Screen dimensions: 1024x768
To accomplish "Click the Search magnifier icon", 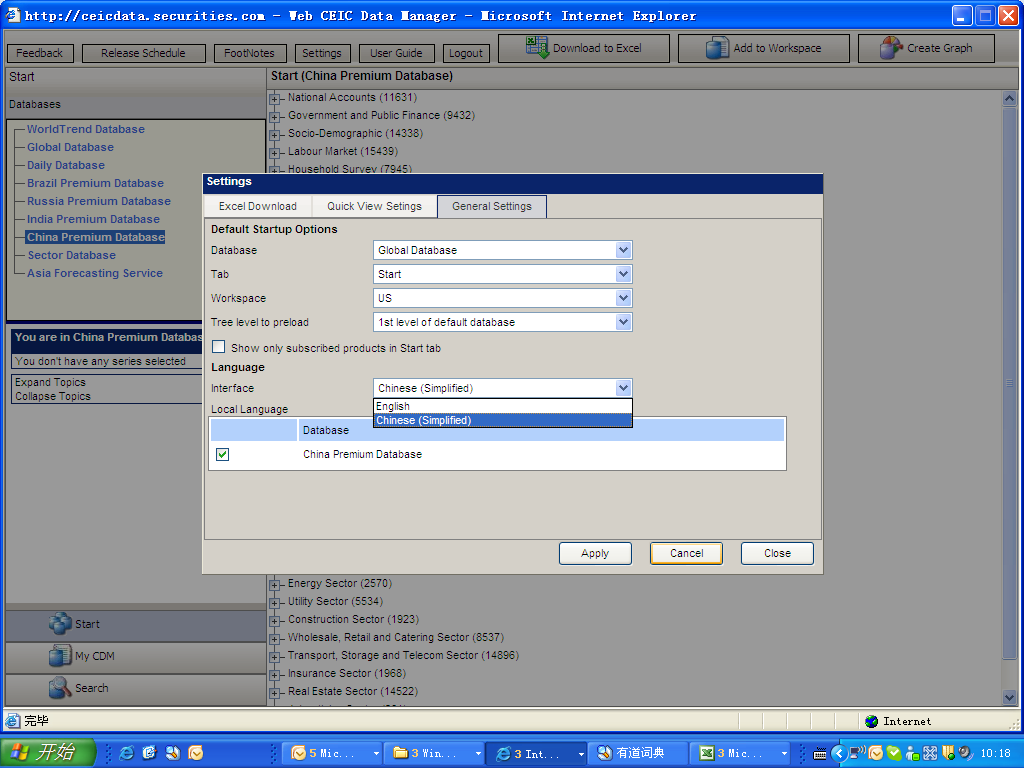I will point(61,688).
